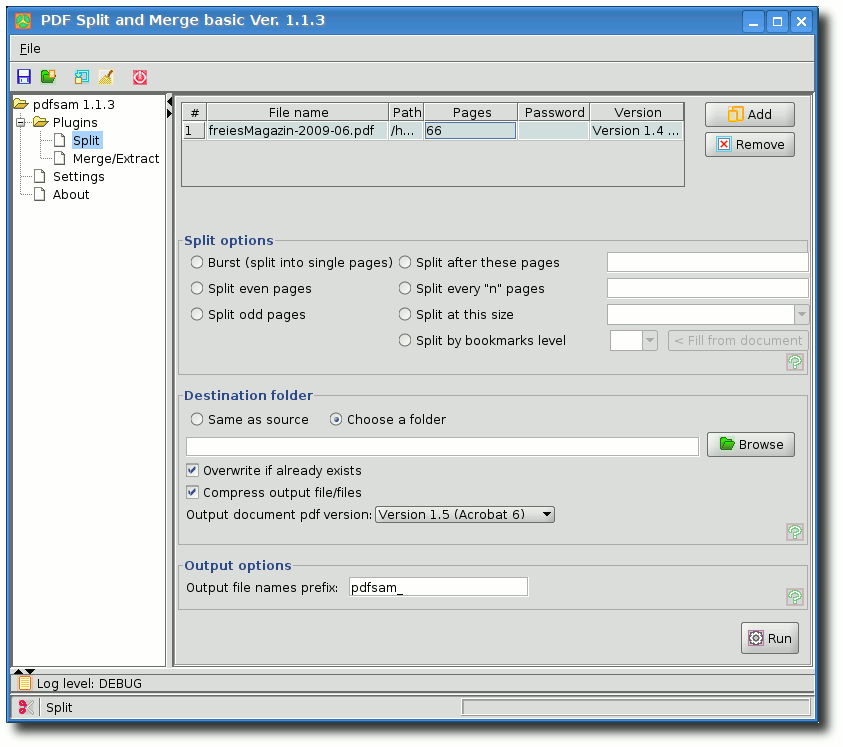Select Split by bookmarks level option

point(405,340)
